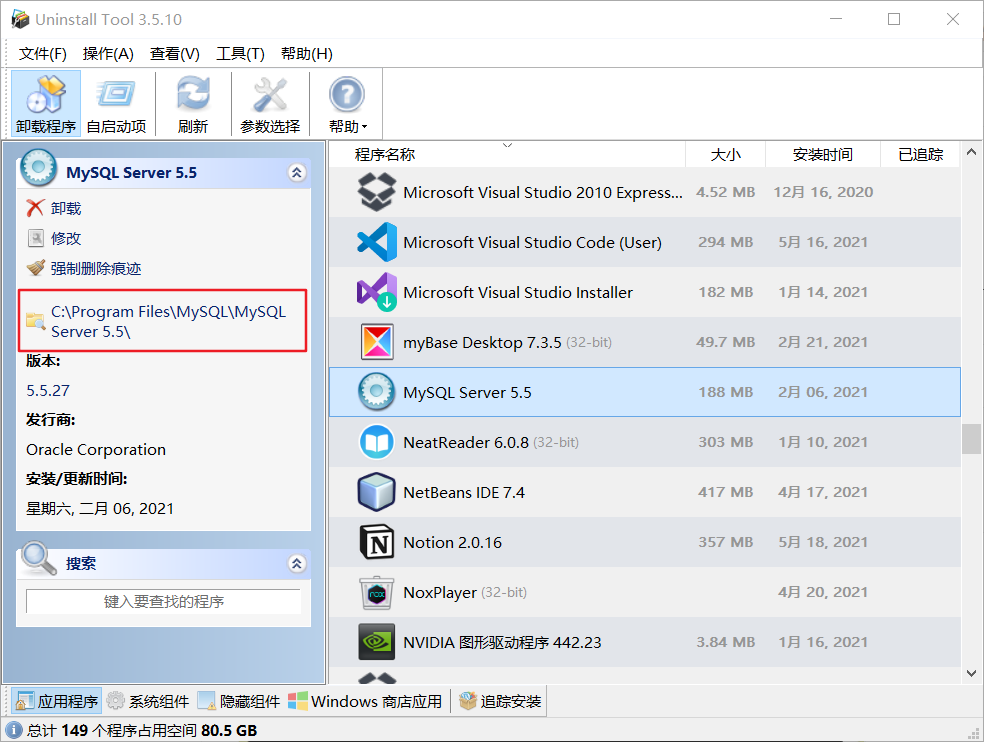Select Microsoft Visual Studio Installer row text

518,293
